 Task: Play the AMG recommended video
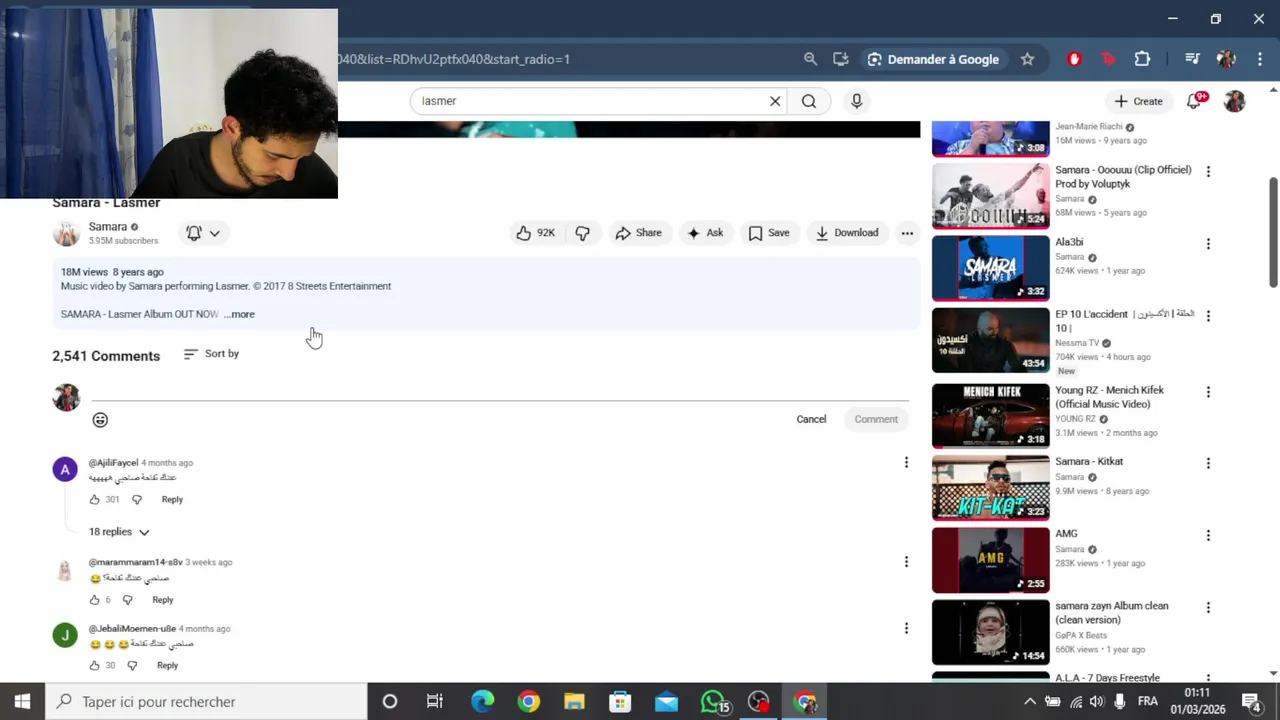(991, 560)
